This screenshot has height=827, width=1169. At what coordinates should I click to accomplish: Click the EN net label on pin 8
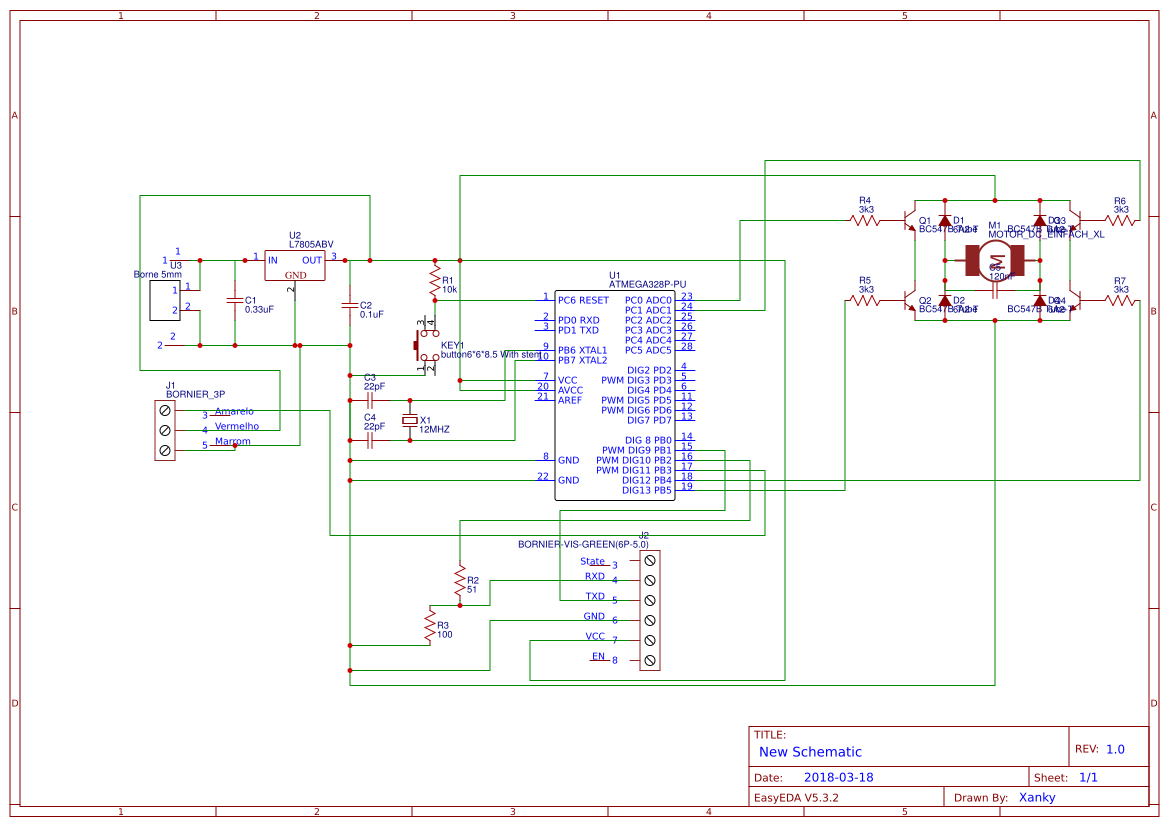(x=598, y=657)
